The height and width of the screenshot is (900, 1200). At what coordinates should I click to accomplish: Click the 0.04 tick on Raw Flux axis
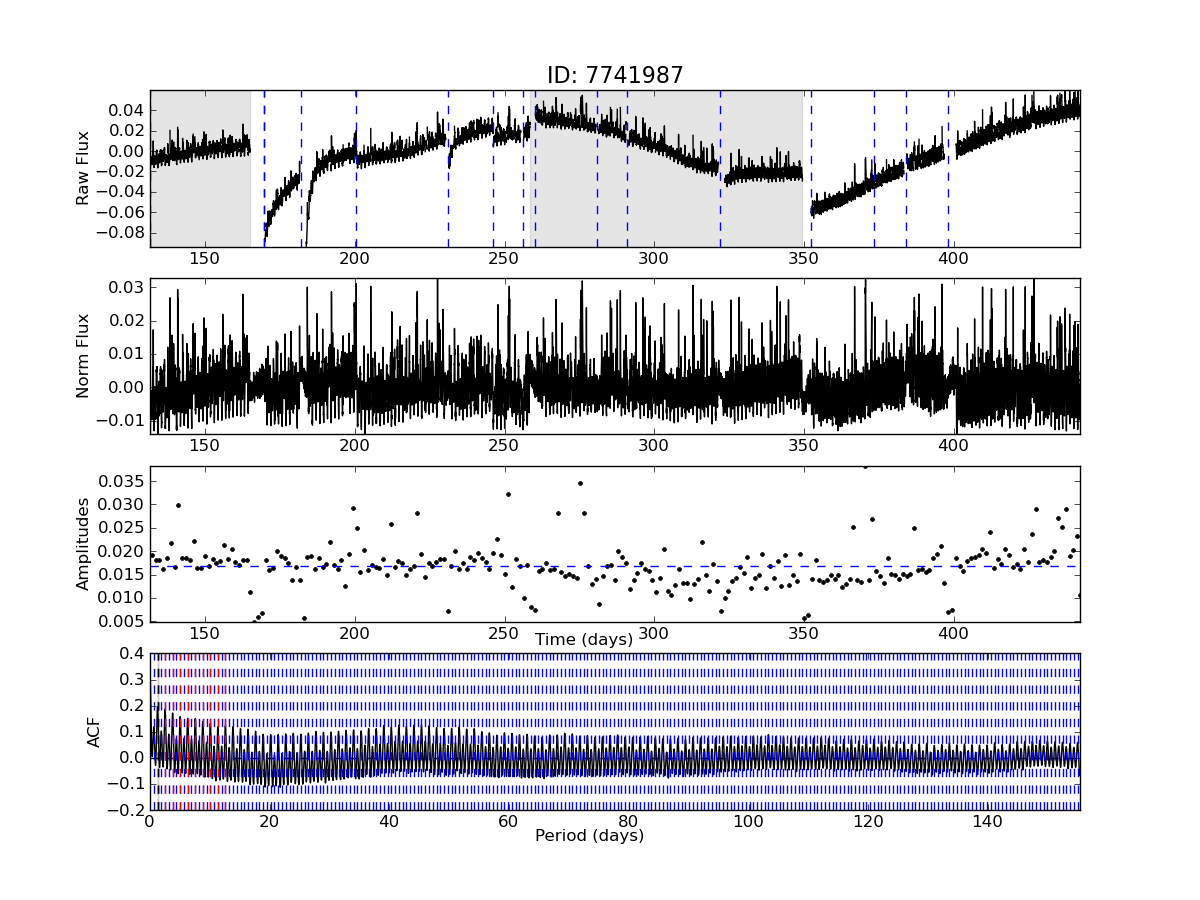[124, 110]
